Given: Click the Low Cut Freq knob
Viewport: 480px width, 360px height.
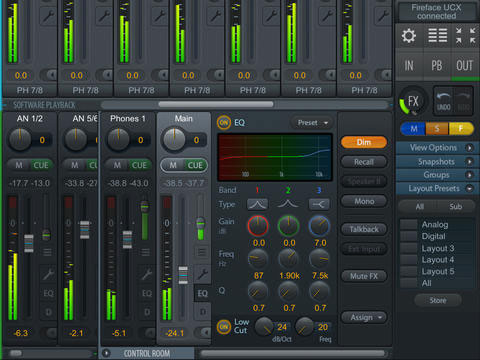Looking at the screenshot, I should click(305, 327).
